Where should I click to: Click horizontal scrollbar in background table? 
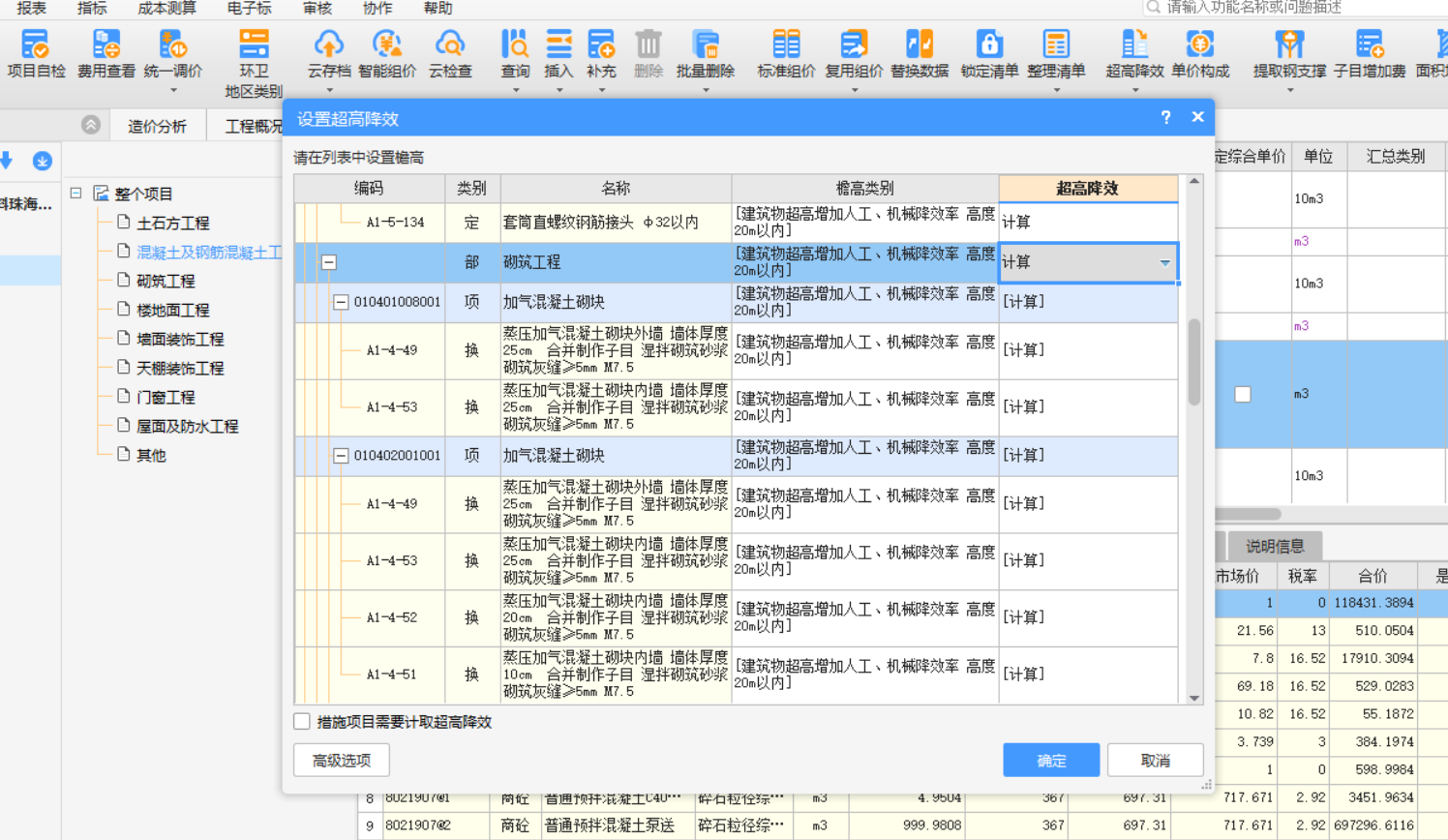[1247, 514]
